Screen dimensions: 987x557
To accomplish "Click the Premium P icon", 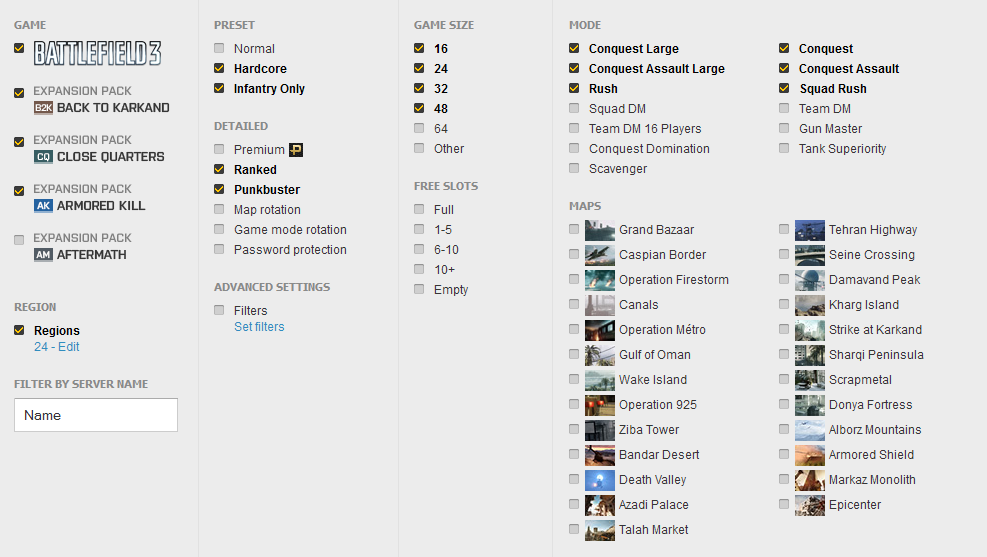I will click(x=296, y=150).
